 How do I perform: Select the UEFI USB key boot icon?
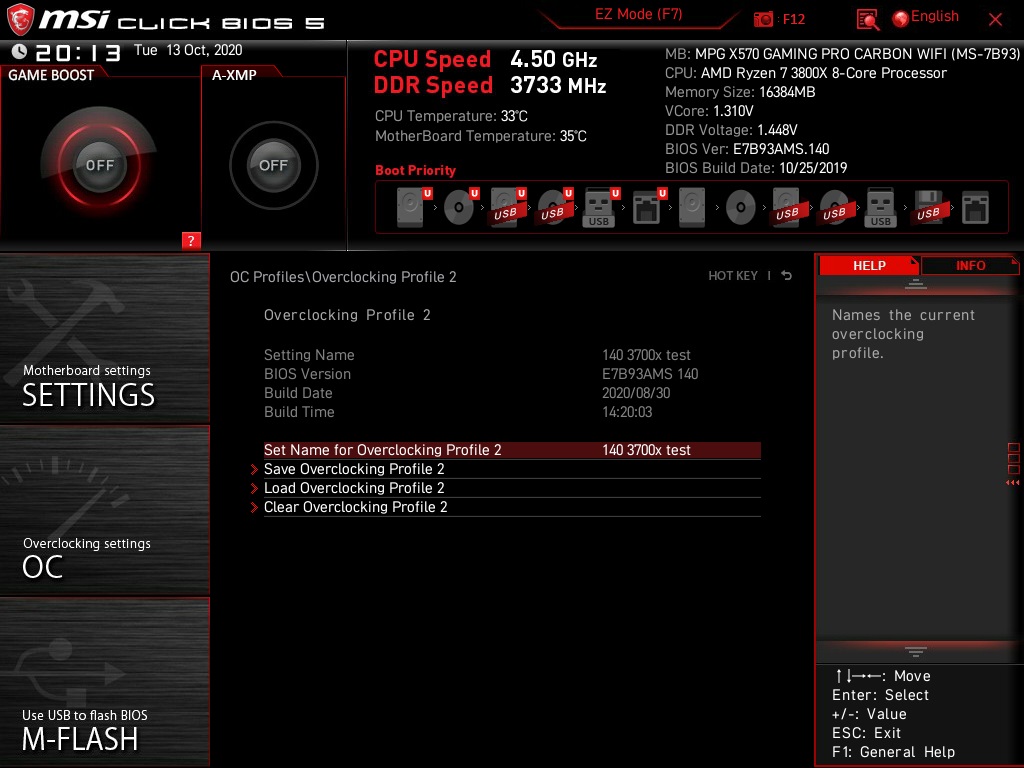[x=601, y=207]
